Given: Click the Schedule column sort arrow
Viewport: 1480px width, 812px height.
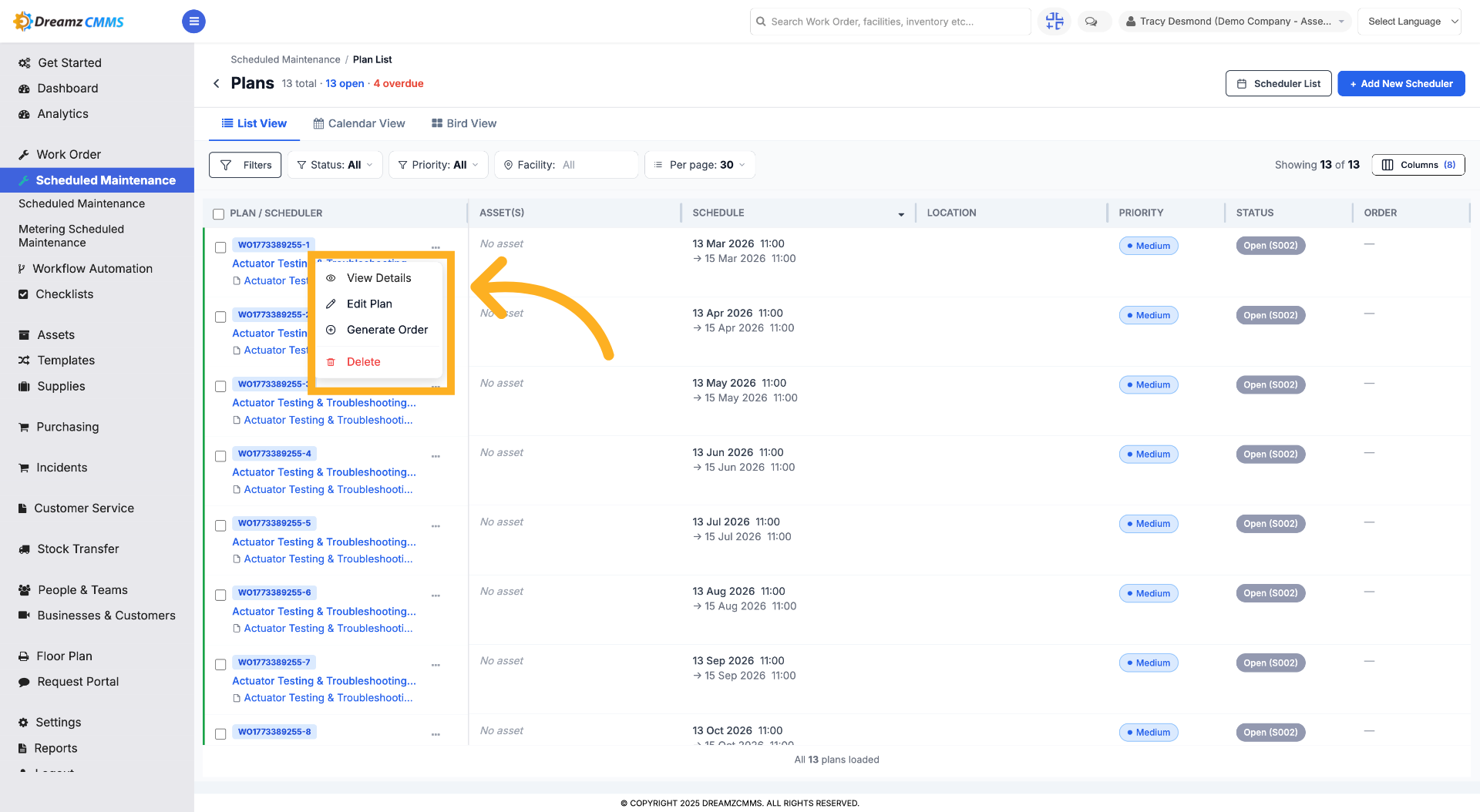Looking at the screenshot, I should tap(901, 214).
